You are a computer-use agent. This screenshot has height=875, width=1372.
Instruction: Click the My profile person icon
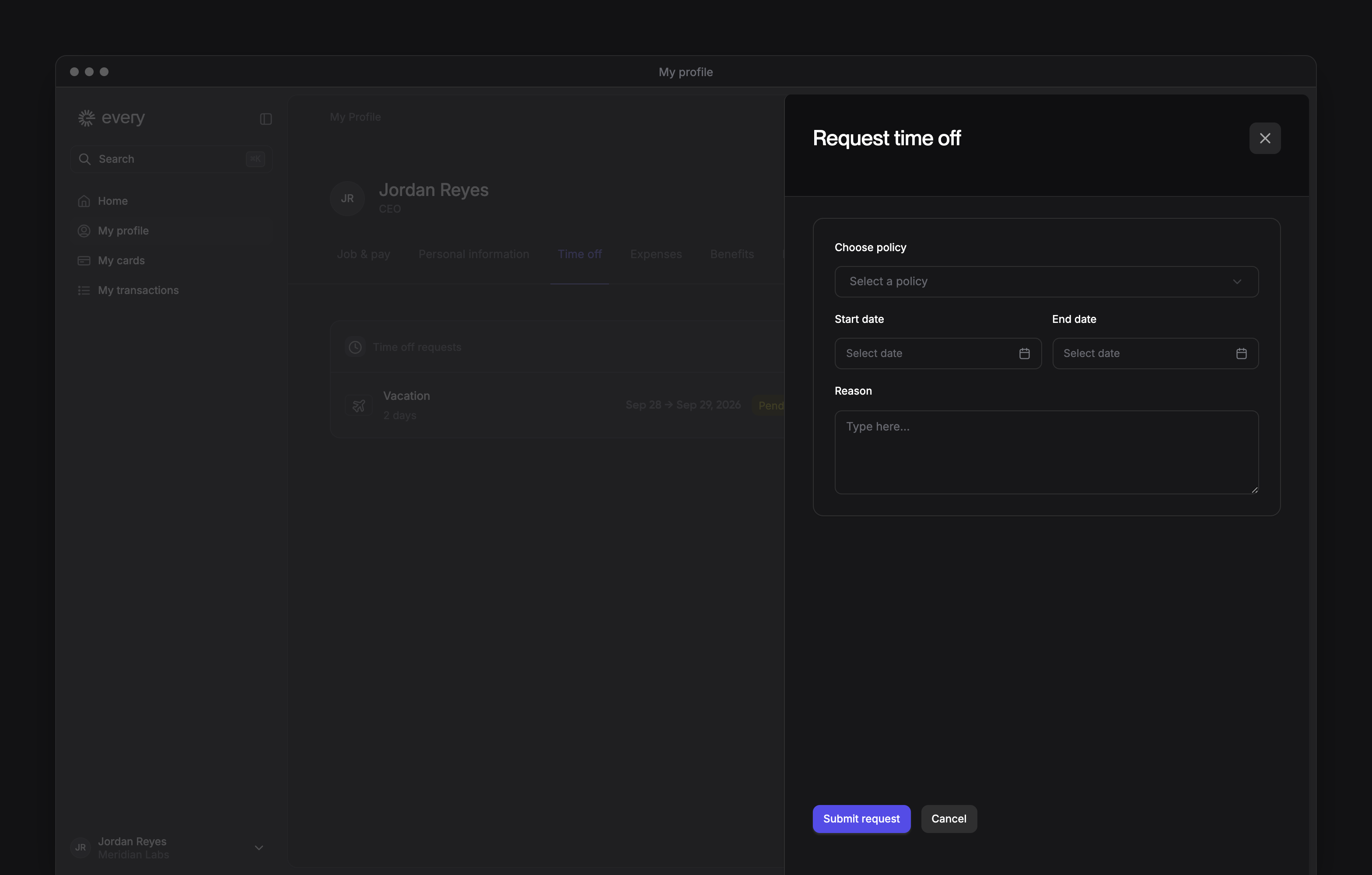[x=84, y=231]
